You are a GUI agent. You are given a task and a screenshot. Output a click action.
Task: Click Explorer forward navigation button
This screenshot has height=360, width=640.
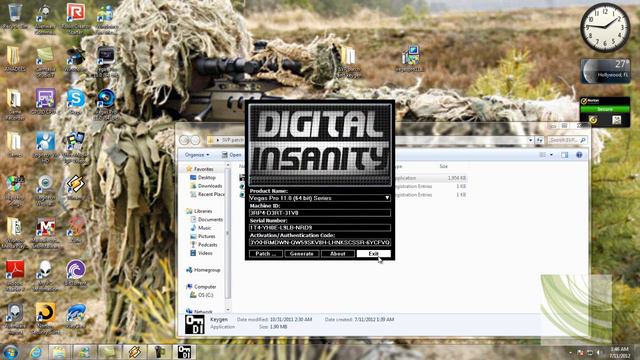196,140
